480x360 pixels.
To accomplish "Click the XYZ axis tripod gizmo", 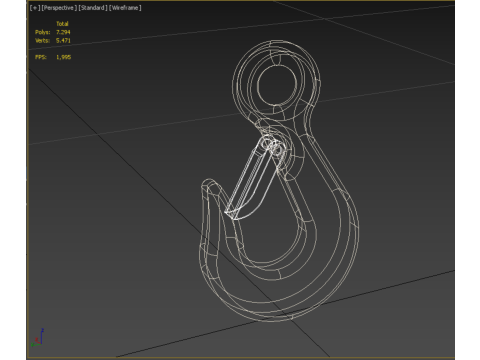I will tap(37, 337).
